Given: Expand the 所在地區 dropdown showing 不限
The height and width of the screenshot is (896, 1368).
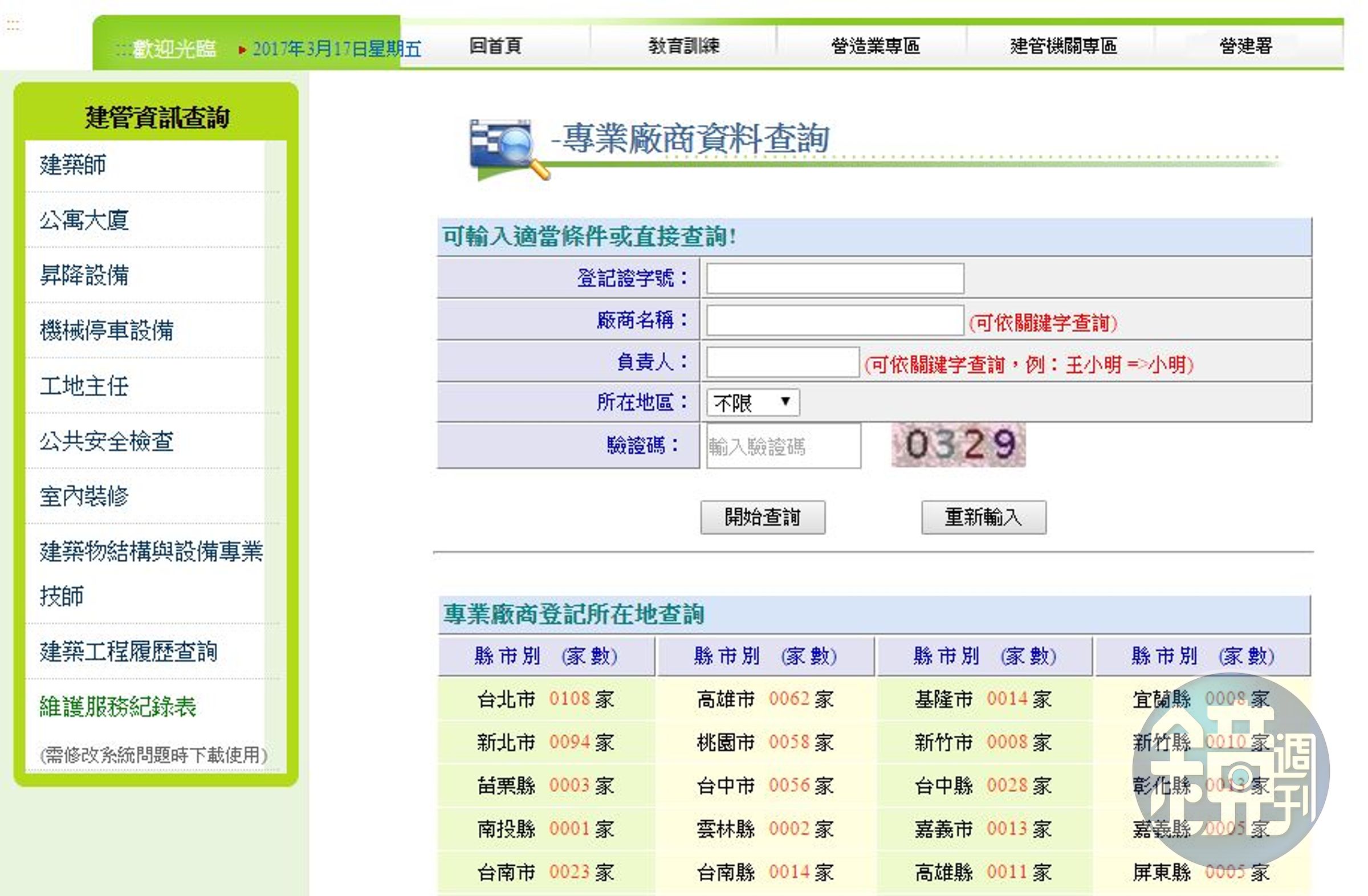Looking at the screenshot, I should coord(752,402).
